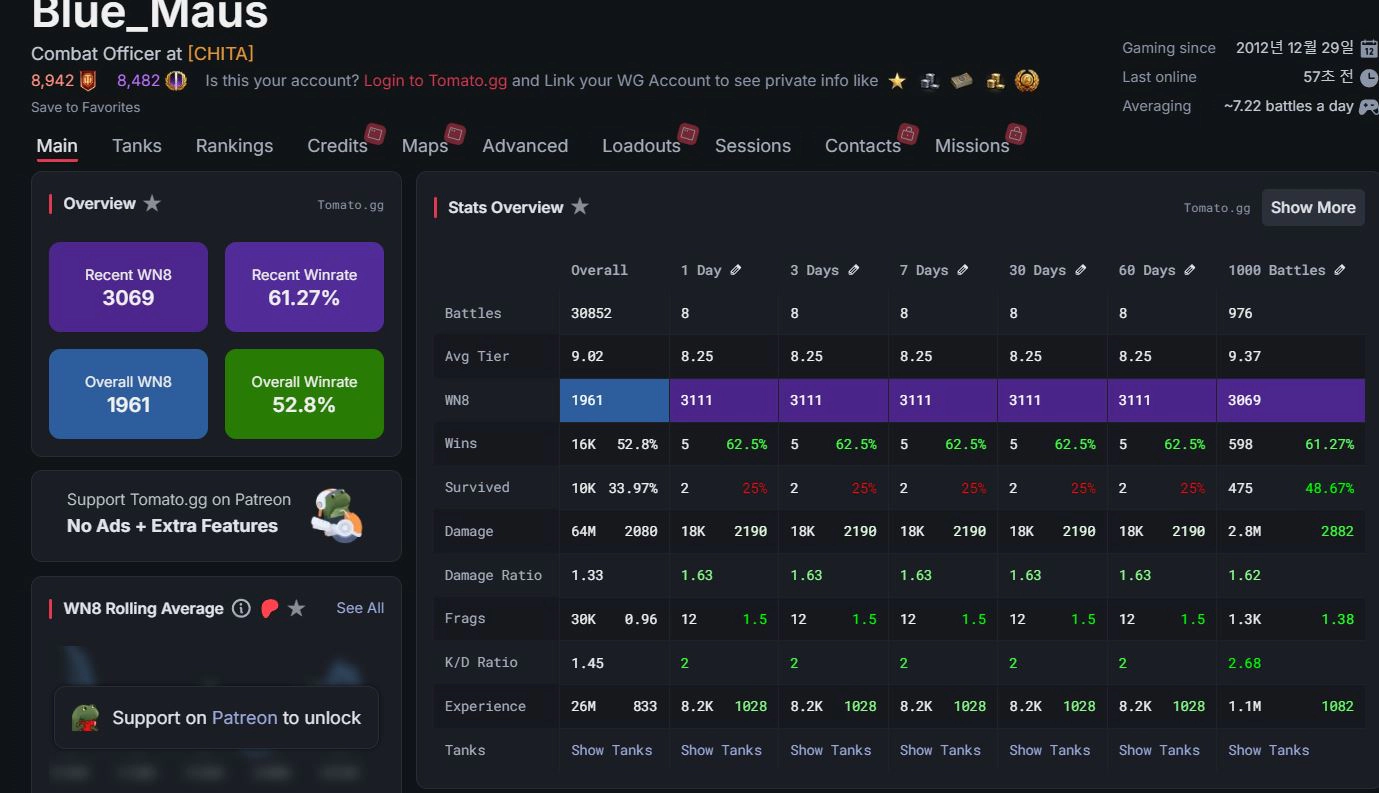Open the Loadouts tab
The image size is (1379, 793).
click(x=641, y=146)
